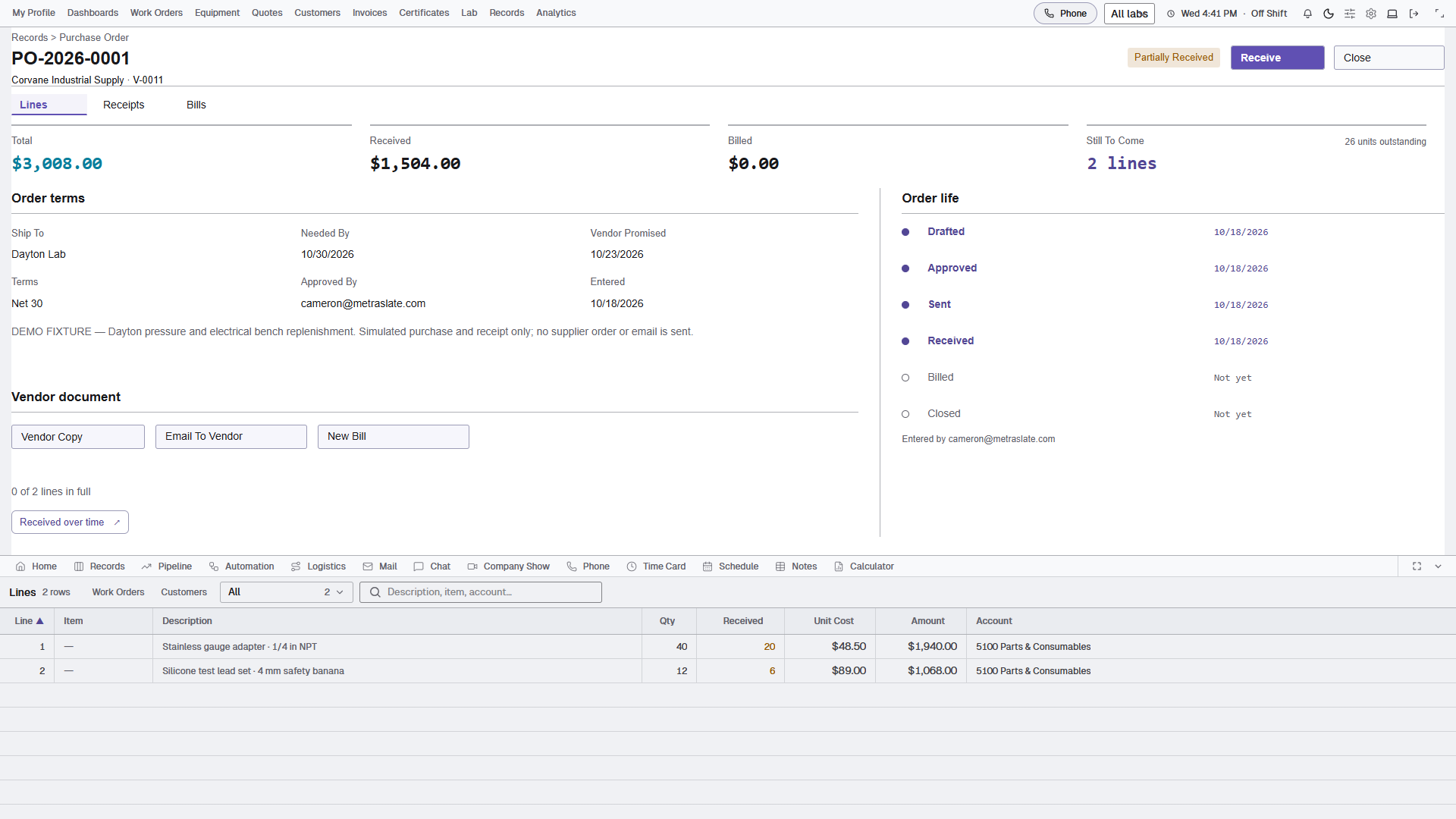Click the Close order button
The height and width of the screenshot is (819, 1456).
point(1389,58)
